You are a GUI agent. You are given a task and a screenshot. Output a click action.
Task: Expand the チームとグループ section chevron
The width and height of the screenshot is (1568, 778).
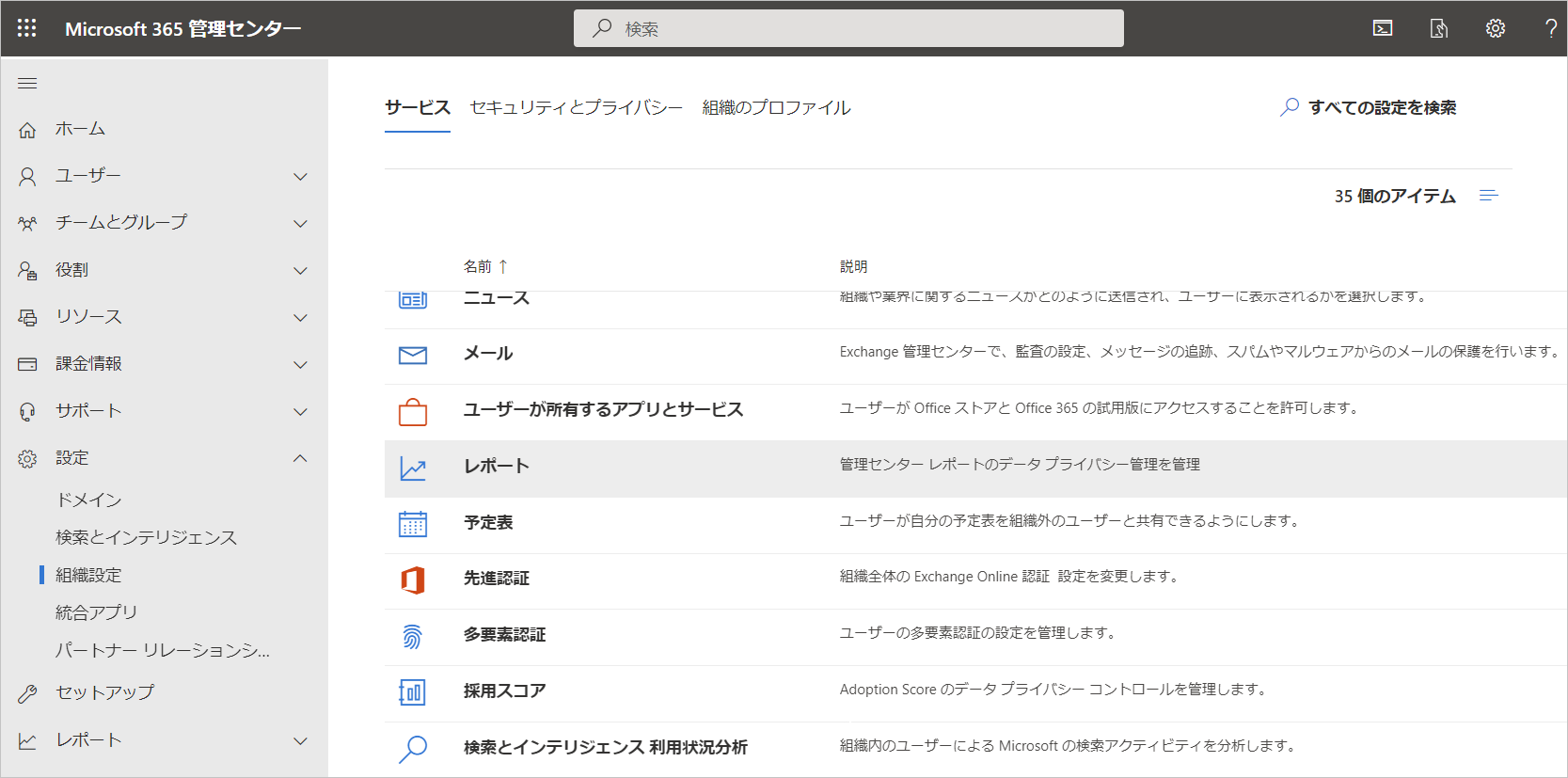click(300, 223)
